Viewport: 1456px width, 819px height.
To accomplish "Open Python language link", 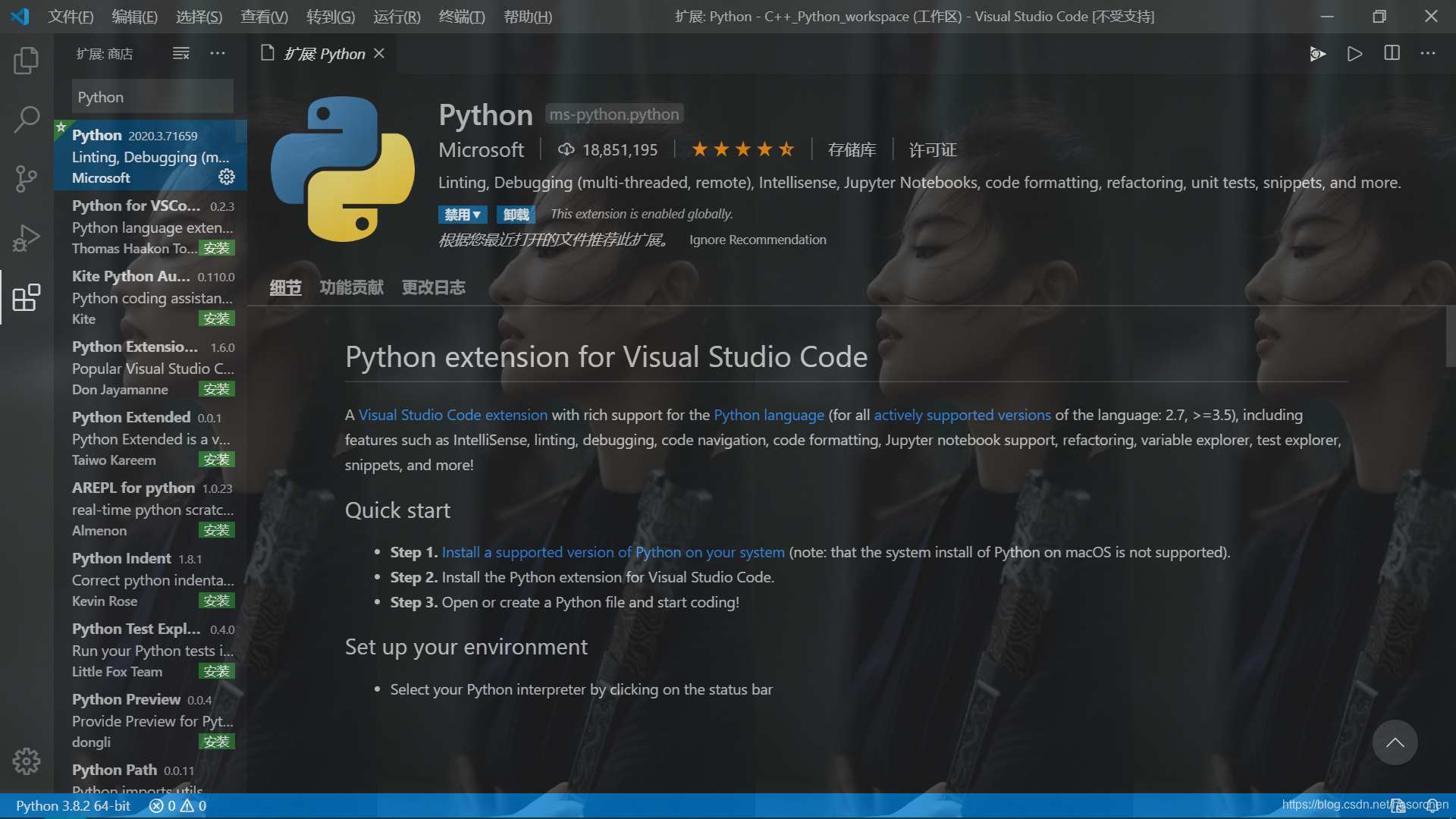I will point(769,415).
